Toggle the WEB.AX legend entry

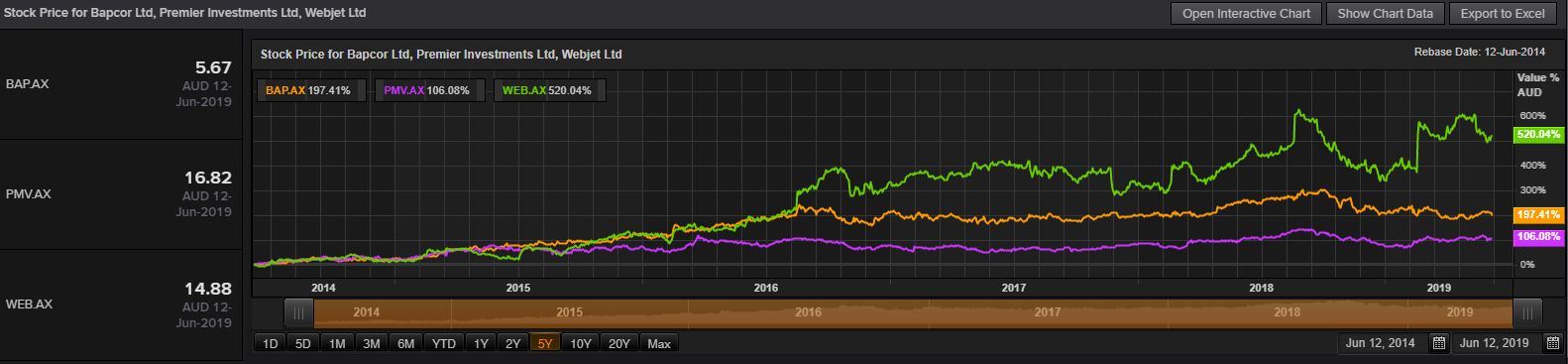[549, 90]
